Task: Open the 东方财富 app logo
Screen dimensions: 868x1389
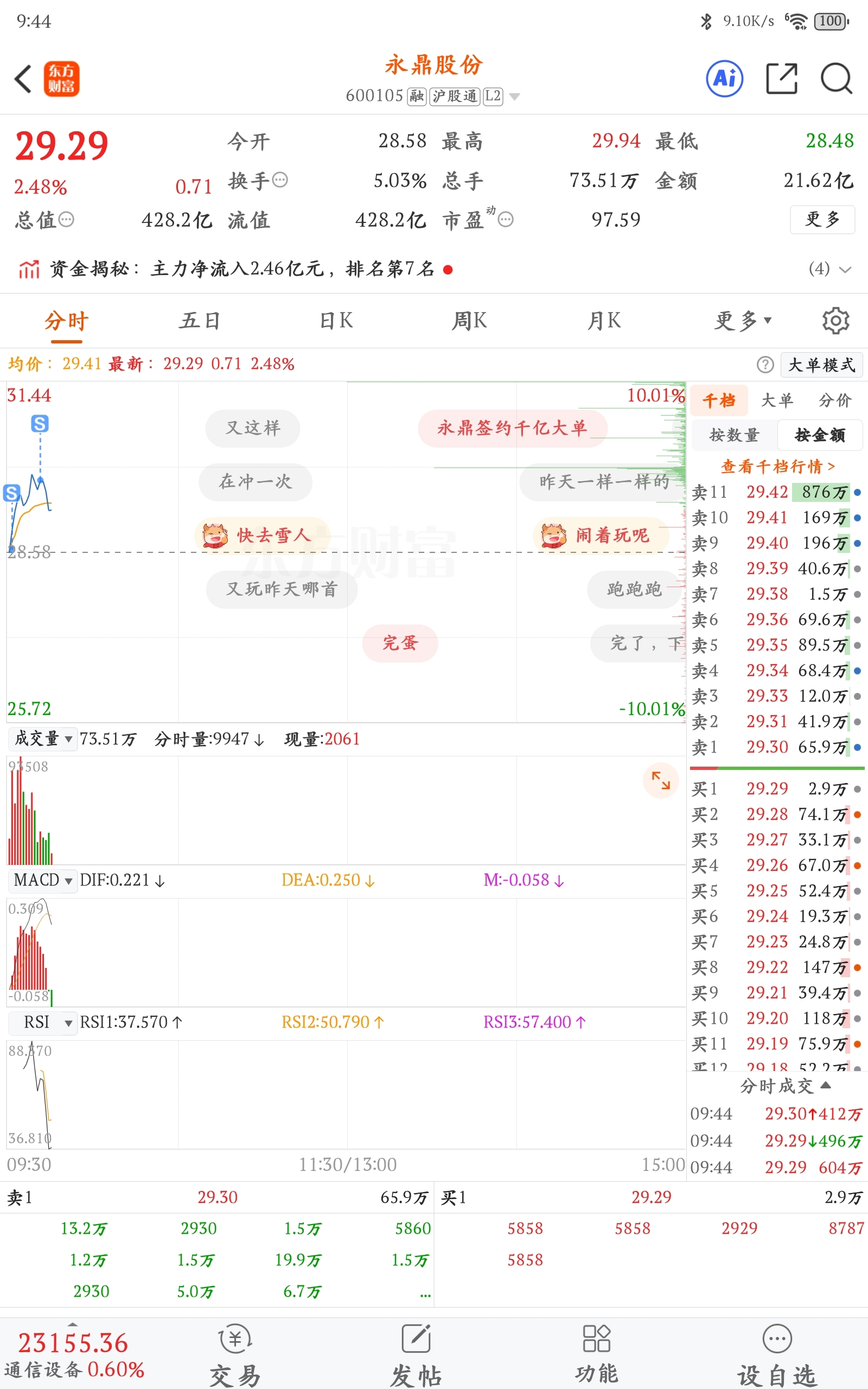Action: [x=61, y=79]
